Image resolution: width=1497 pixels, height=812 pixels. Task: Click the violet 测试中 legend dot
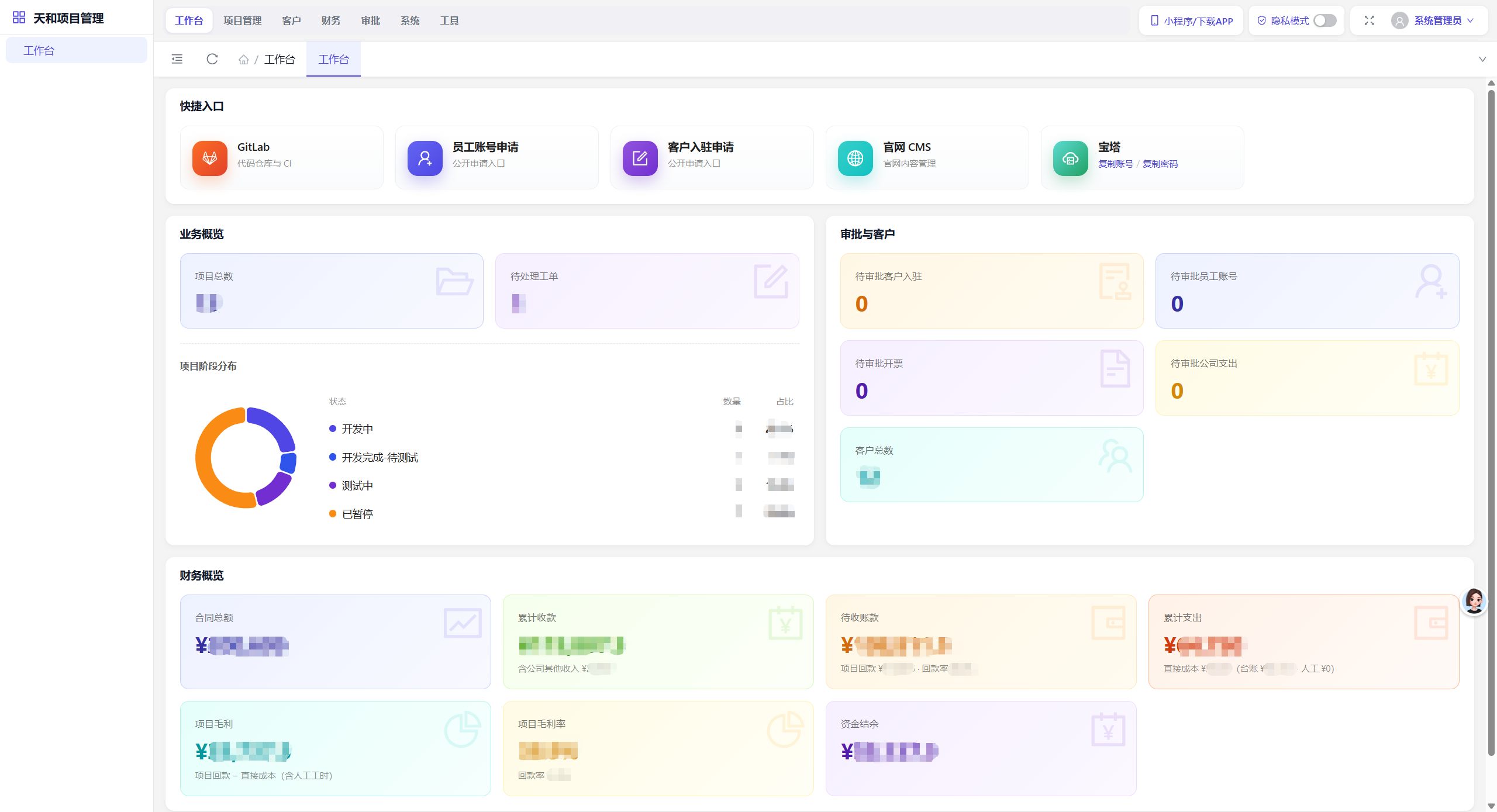pos(333,485)
